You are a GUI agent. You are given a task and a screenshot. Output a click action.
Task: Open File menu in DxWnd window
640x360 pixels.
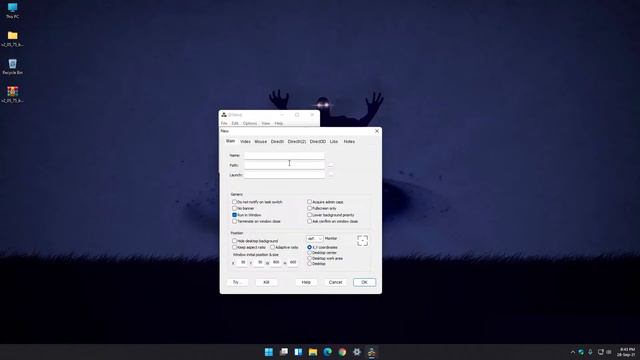[x=224, y=123]
